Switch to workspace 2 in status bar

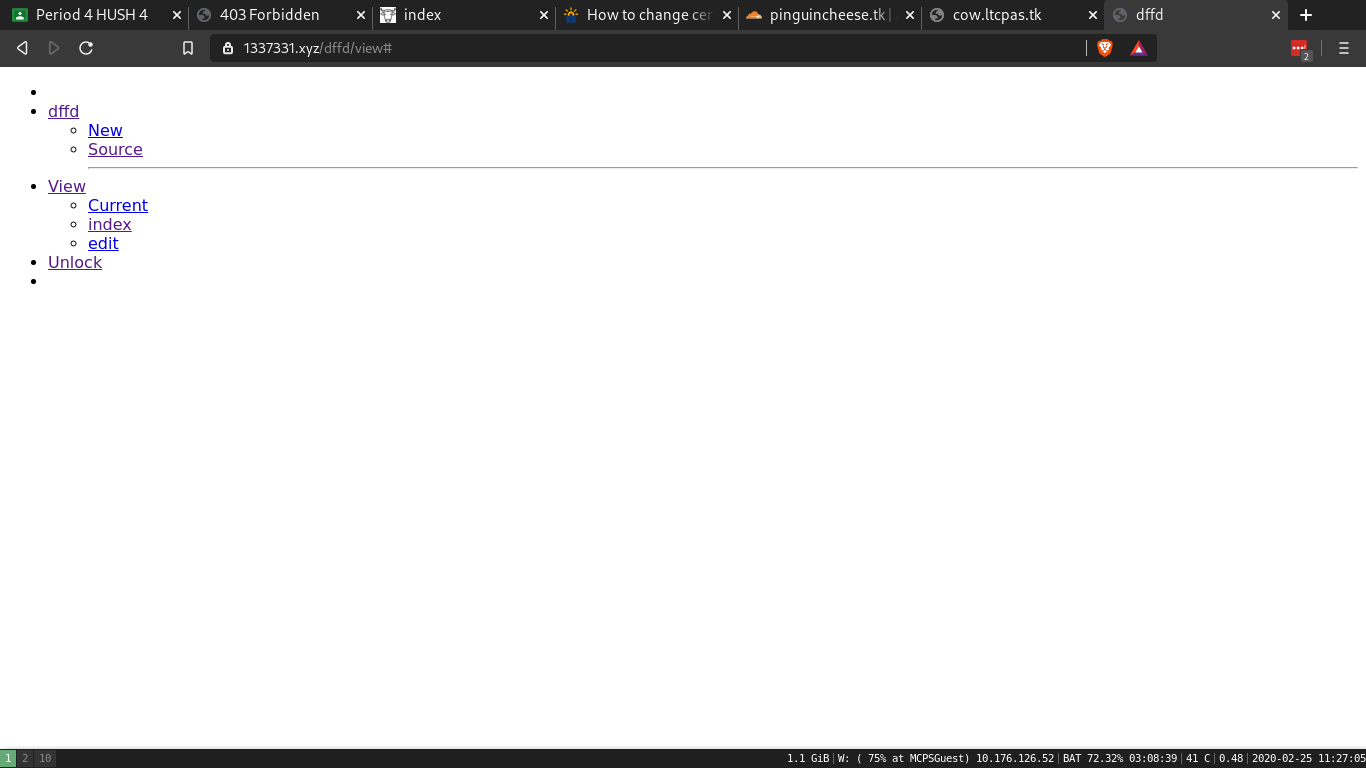point(25,758)
